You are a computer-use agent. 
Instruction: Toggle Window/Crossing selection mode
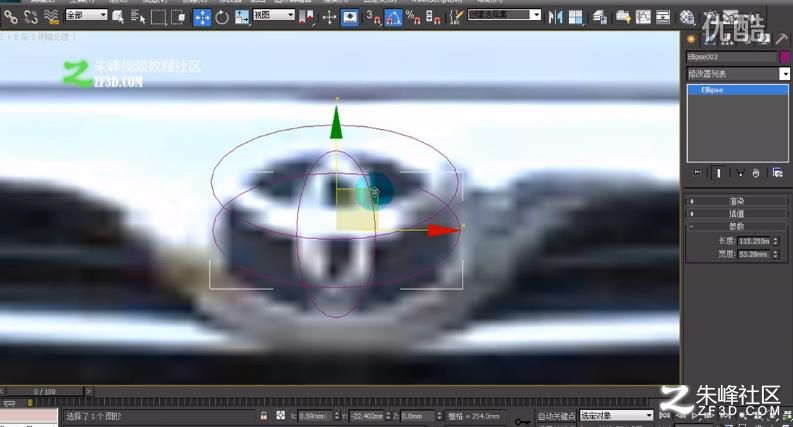click(x=179, y=17)
